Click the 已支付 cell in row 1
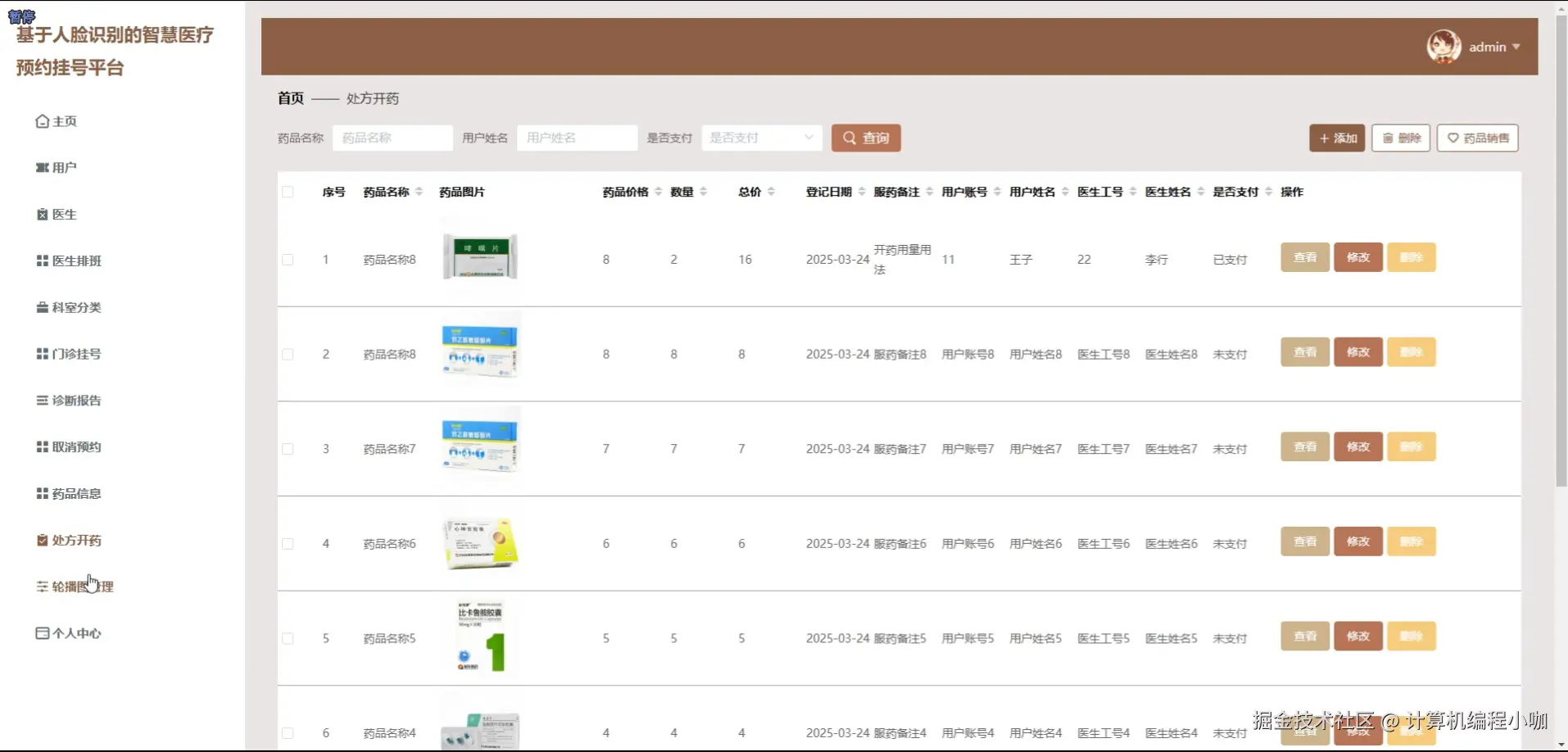1568x752 pixels. 1230,260
